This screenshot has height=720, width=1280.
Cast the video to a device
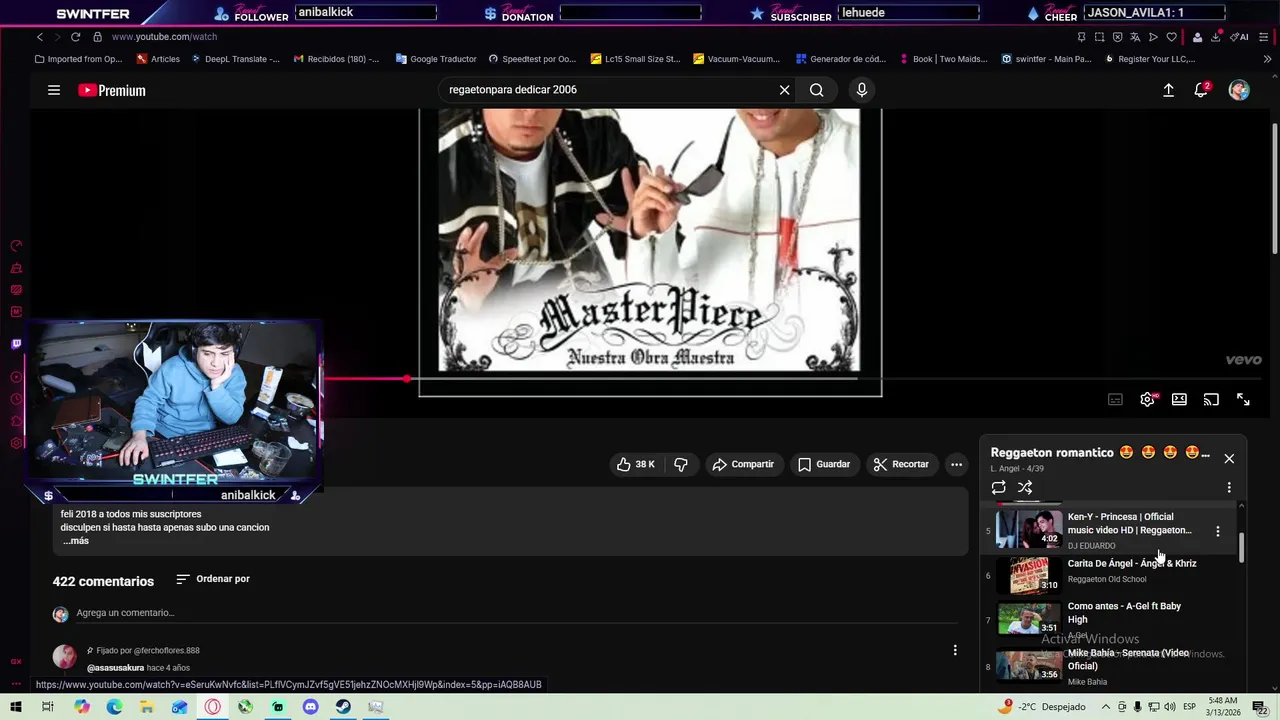point(1211,399)
